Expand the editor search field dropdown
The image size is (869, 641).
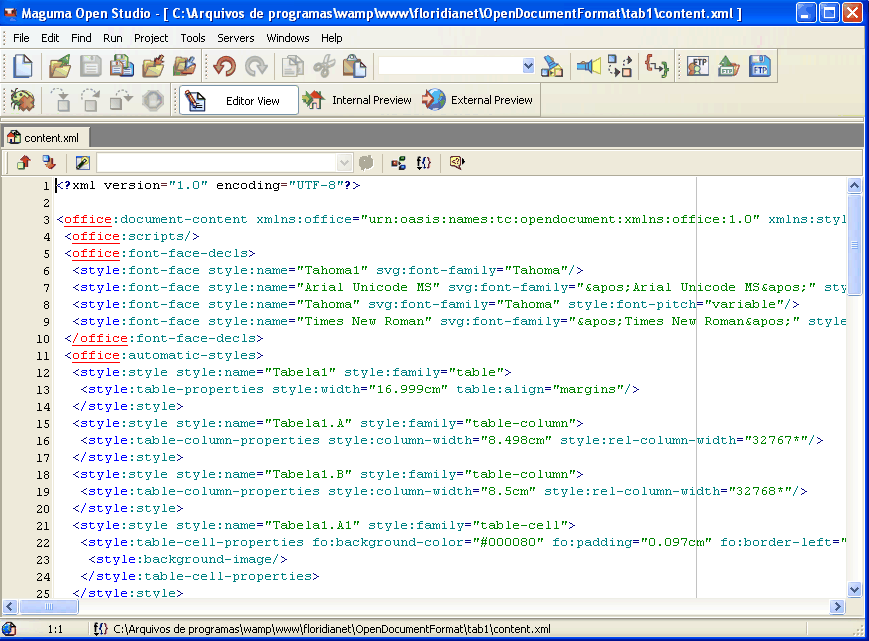point(344,162)
